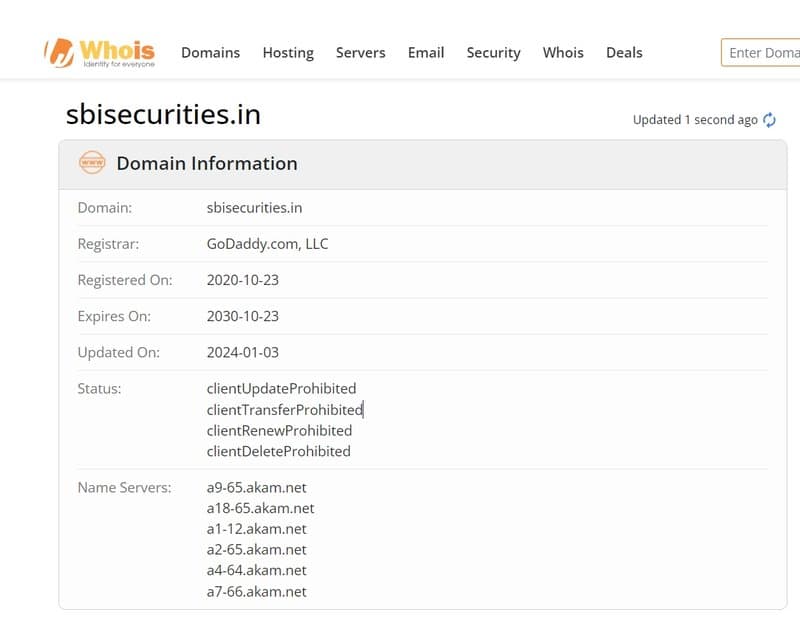Select the sbisecurities.in page heading
Screen dimensions: 800x618
coord(160,114)
